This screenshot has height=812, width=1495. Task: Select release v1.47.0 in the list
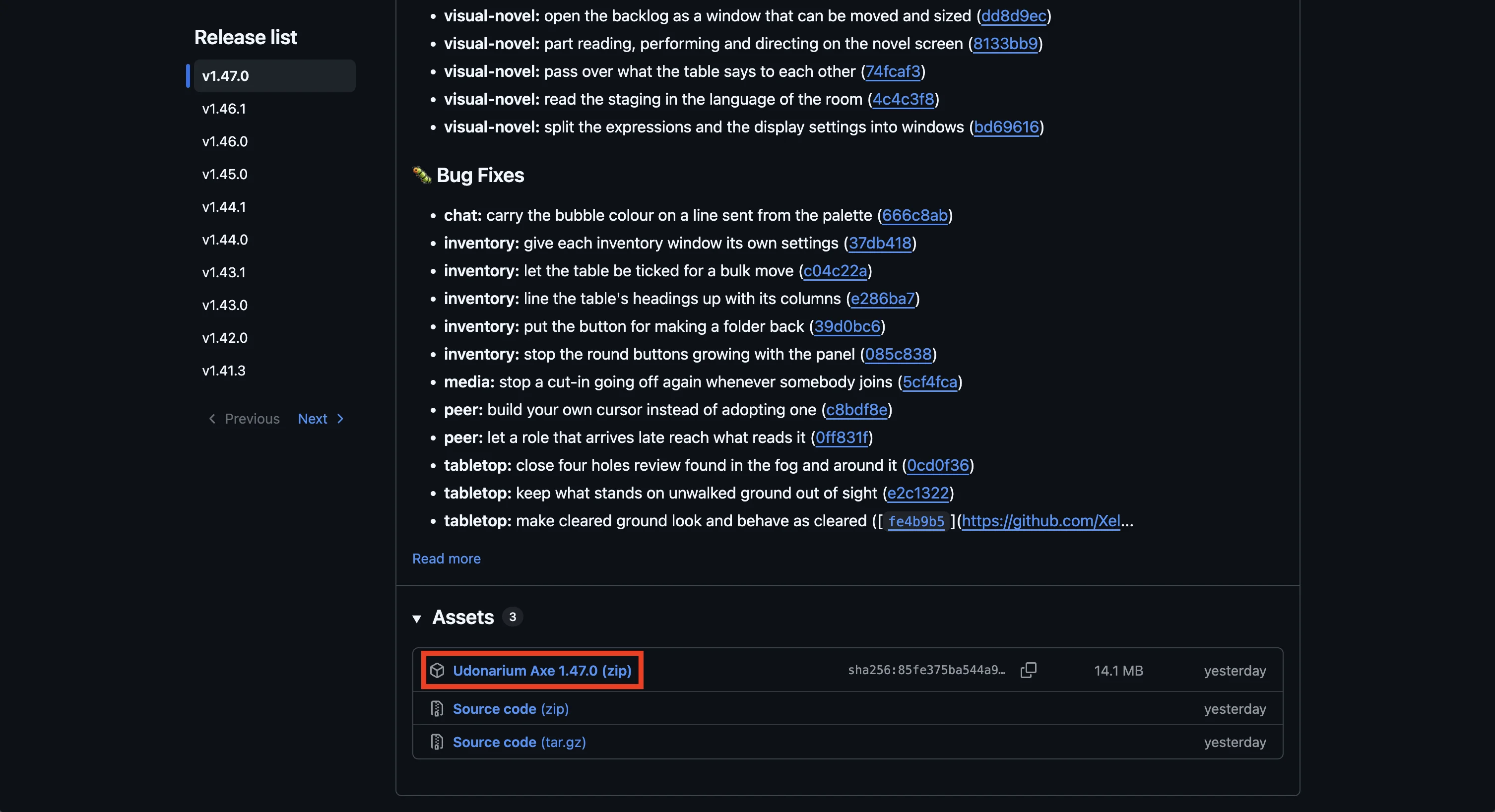point(274,76)
